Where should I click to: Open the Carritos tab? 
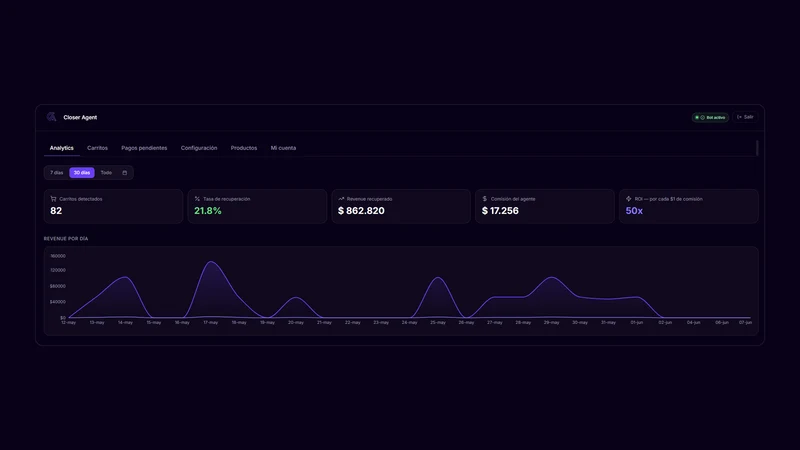click(97, 148)
